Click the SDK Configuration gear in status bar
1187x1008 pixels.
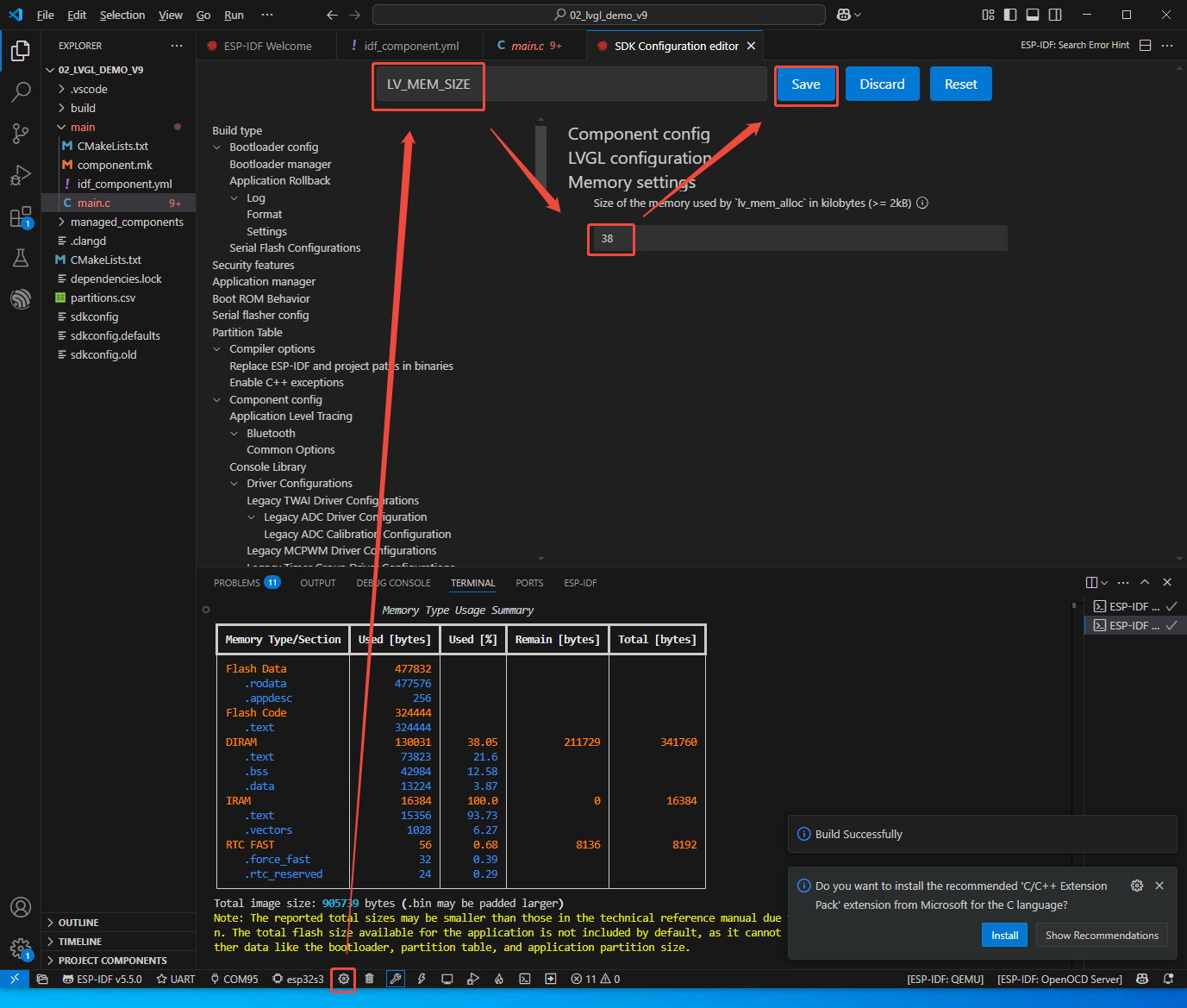(344, 979)
